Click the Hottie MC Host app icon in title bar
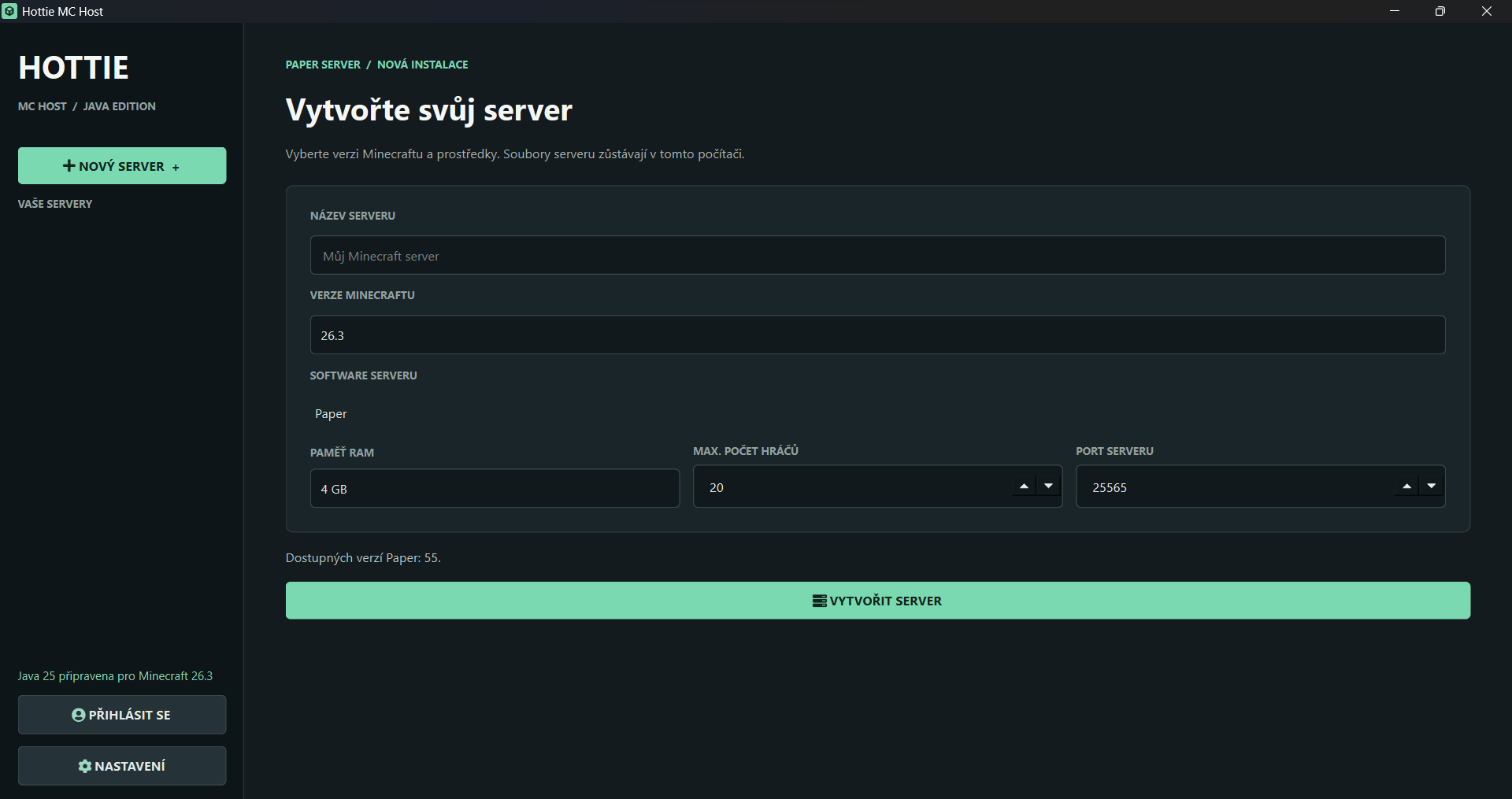This screenshot has width=1512, height=799. tap(9, 11)
